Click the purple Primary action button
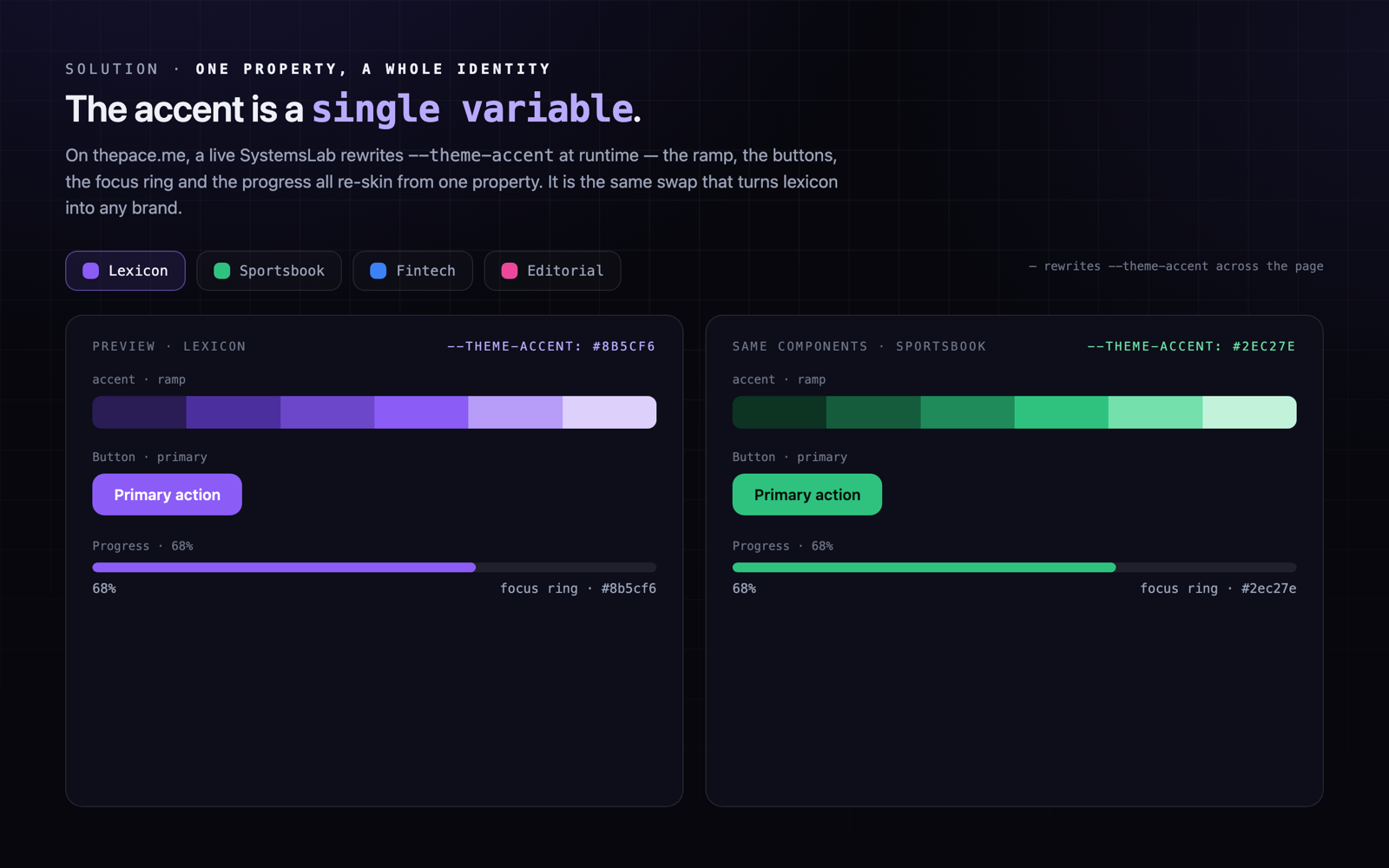This screenshot has height=868, width=1389. click(x=167, y=495)
